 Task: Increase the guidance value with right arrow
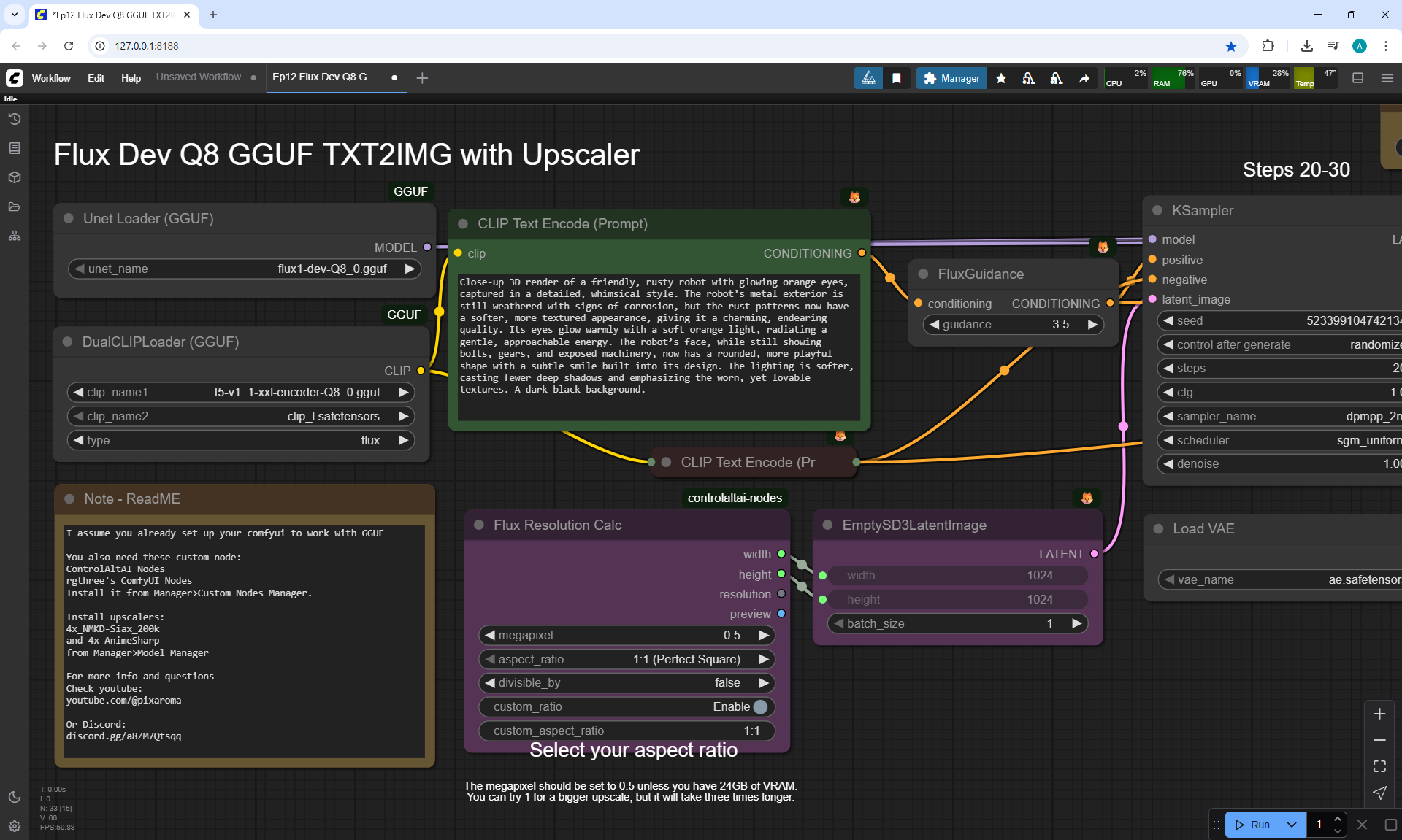(x=1092, y=324)
